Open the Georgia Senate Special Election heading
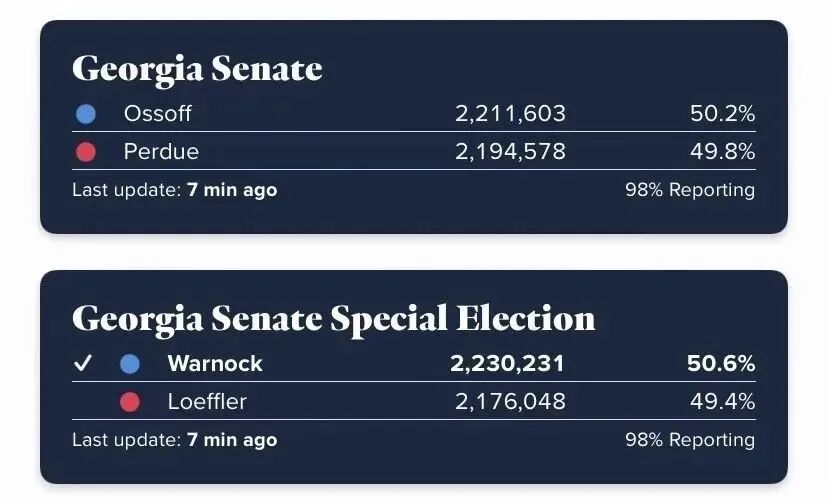Screen dimensions: 828x504 pos(333,318)
